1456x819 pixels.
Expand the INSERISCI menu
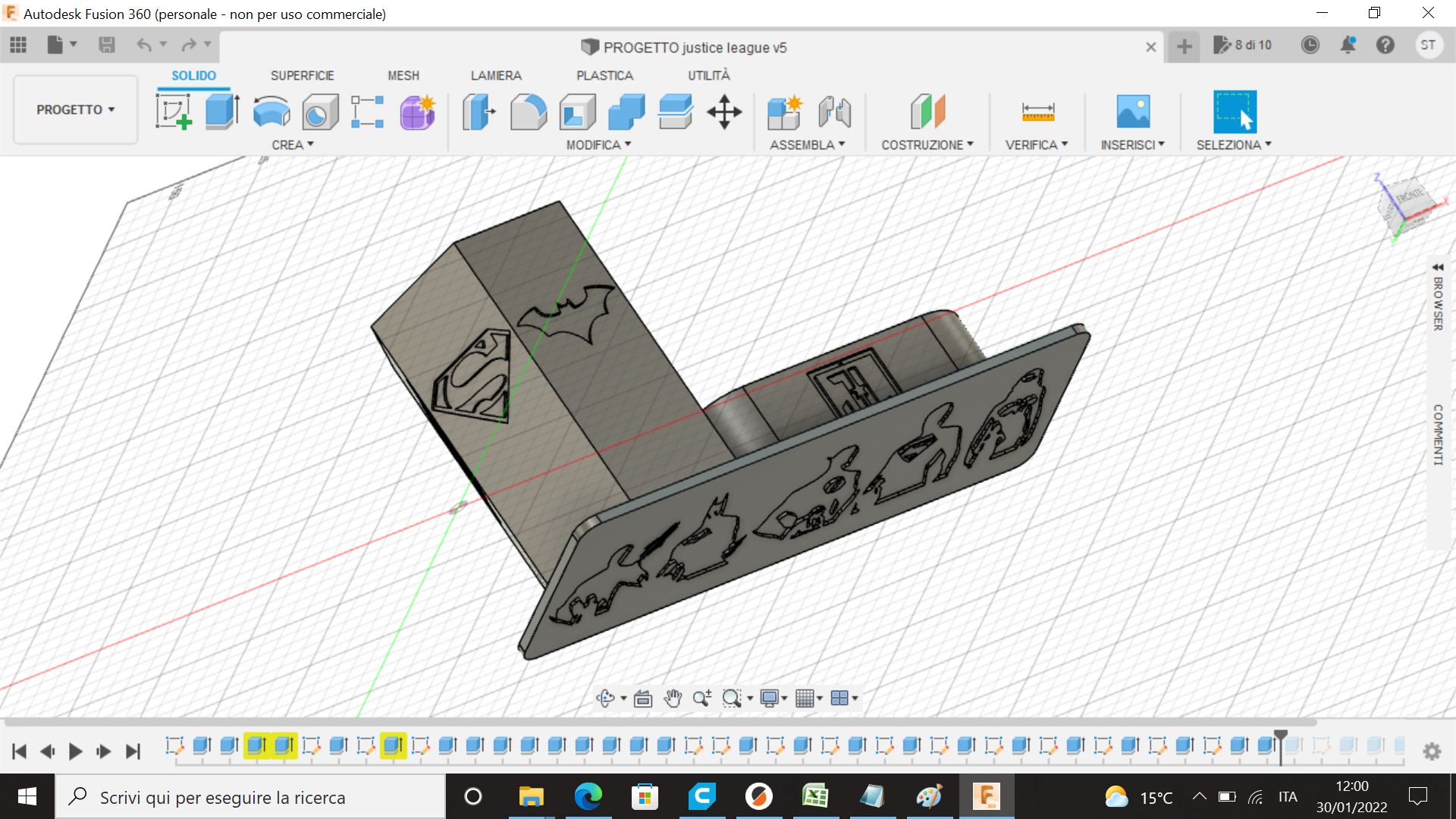1133,145
